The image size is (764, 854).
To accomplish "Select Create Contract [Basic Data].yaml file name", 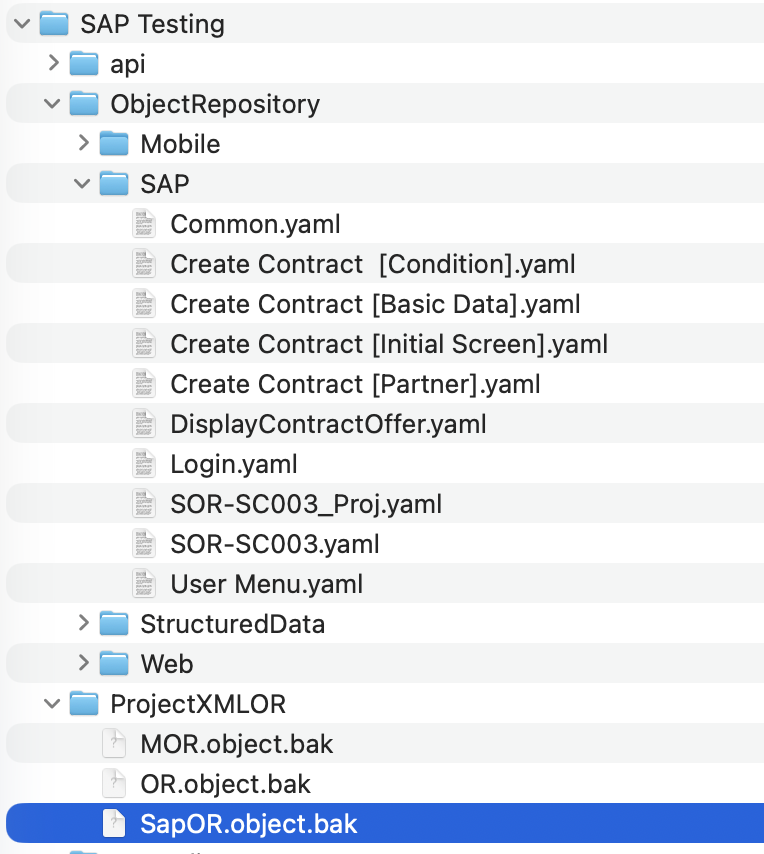I will click(x=375, y=304).
